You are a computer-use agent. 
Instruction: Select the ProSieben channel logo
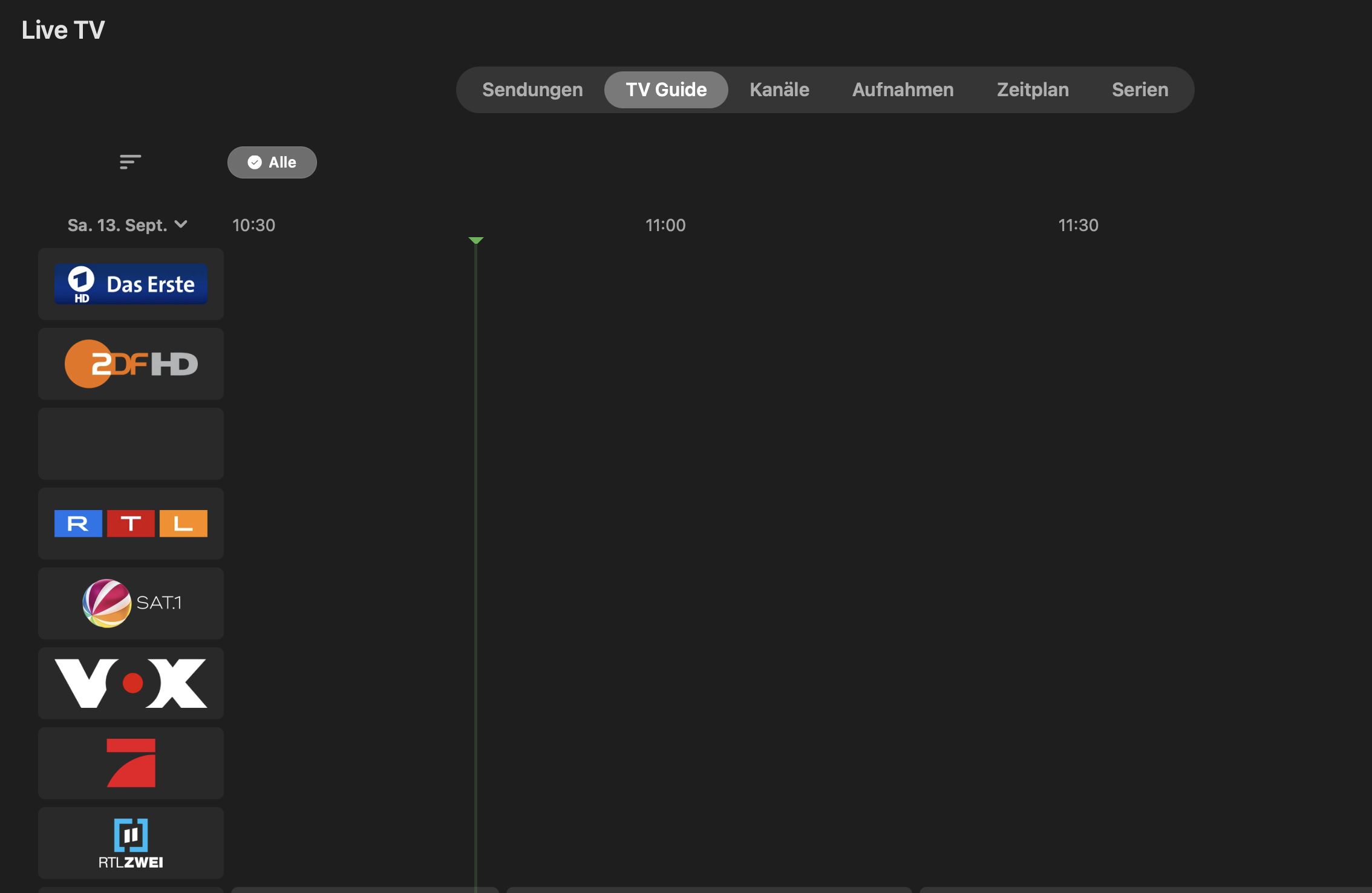point(131,763)
